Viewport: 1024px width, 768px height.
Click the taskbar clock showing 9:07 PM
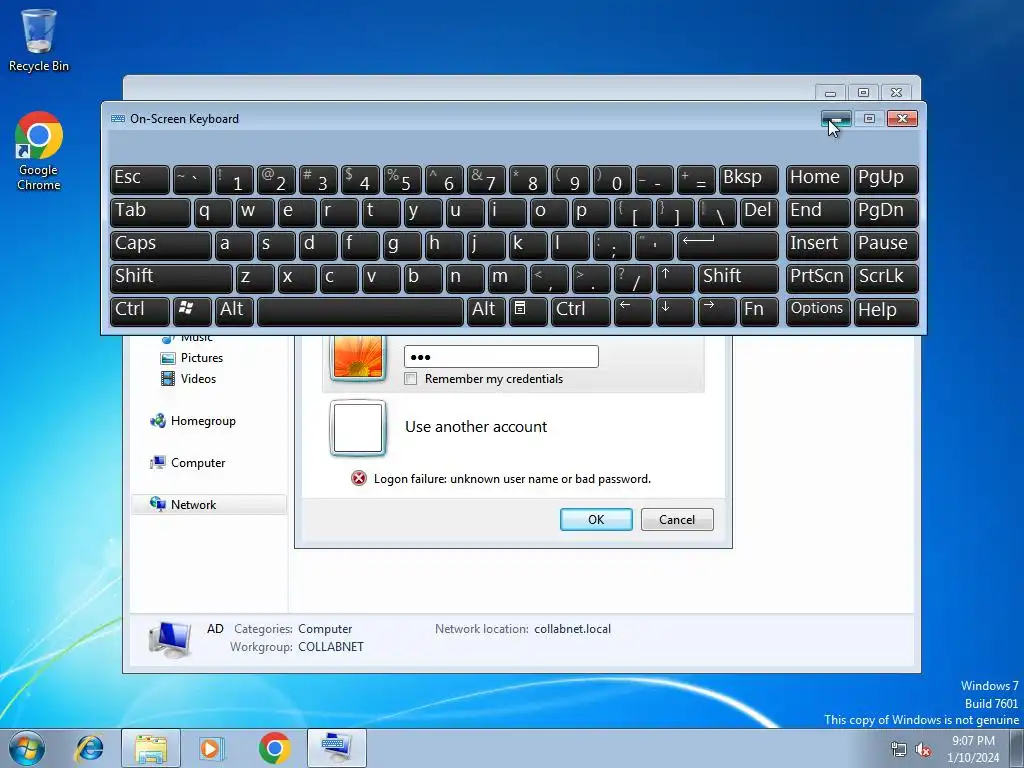(x=973, y=749)
